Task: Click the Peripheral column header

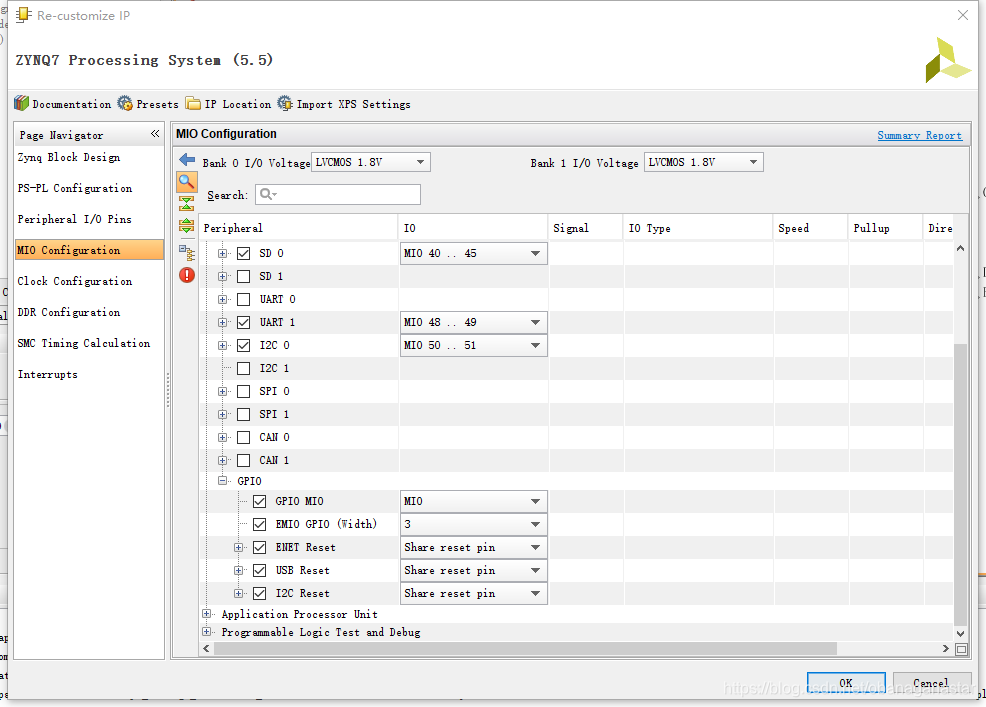Action: pos(299,228)
